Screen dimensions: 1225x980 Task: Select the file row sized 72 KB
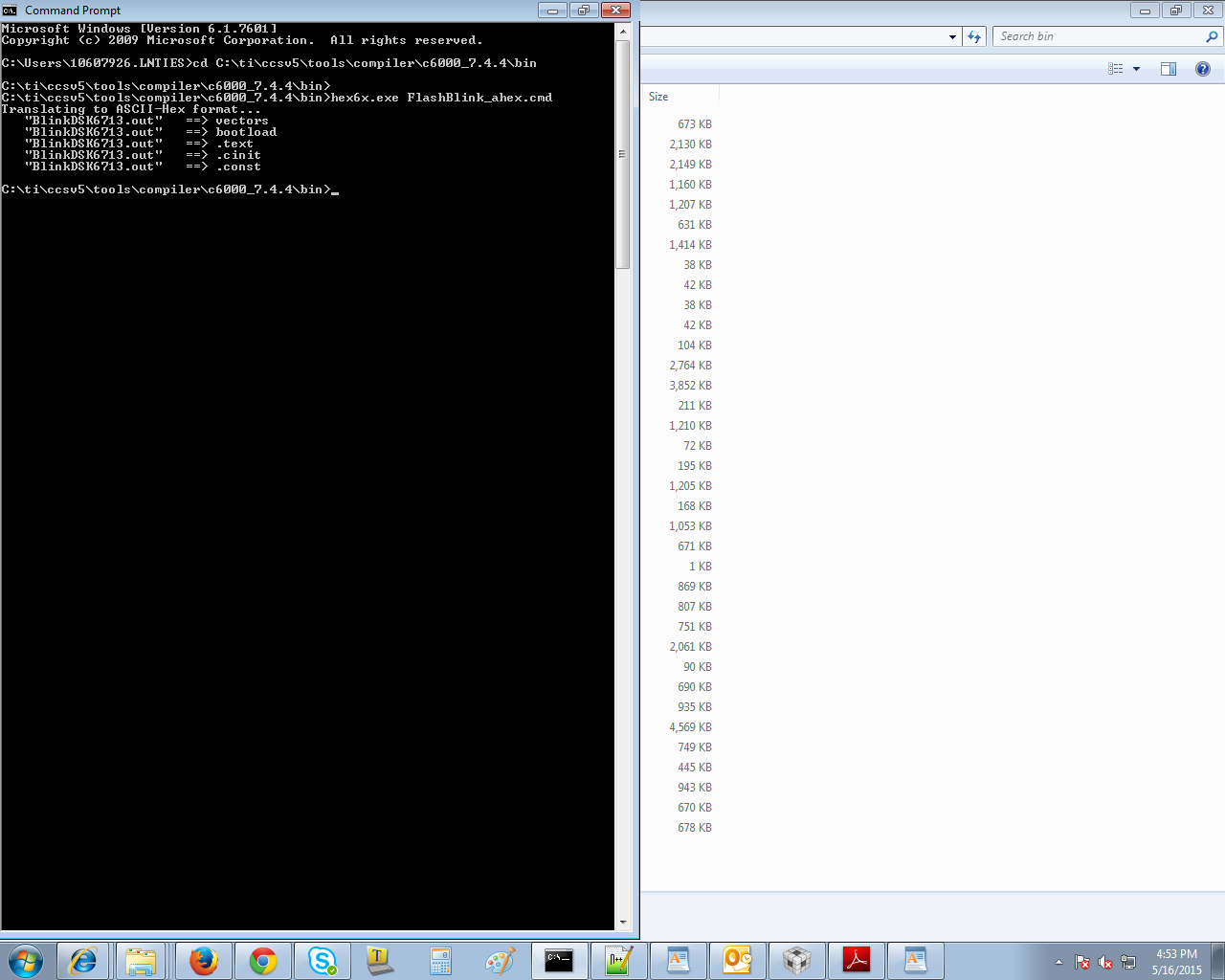(x=697, y=446)
